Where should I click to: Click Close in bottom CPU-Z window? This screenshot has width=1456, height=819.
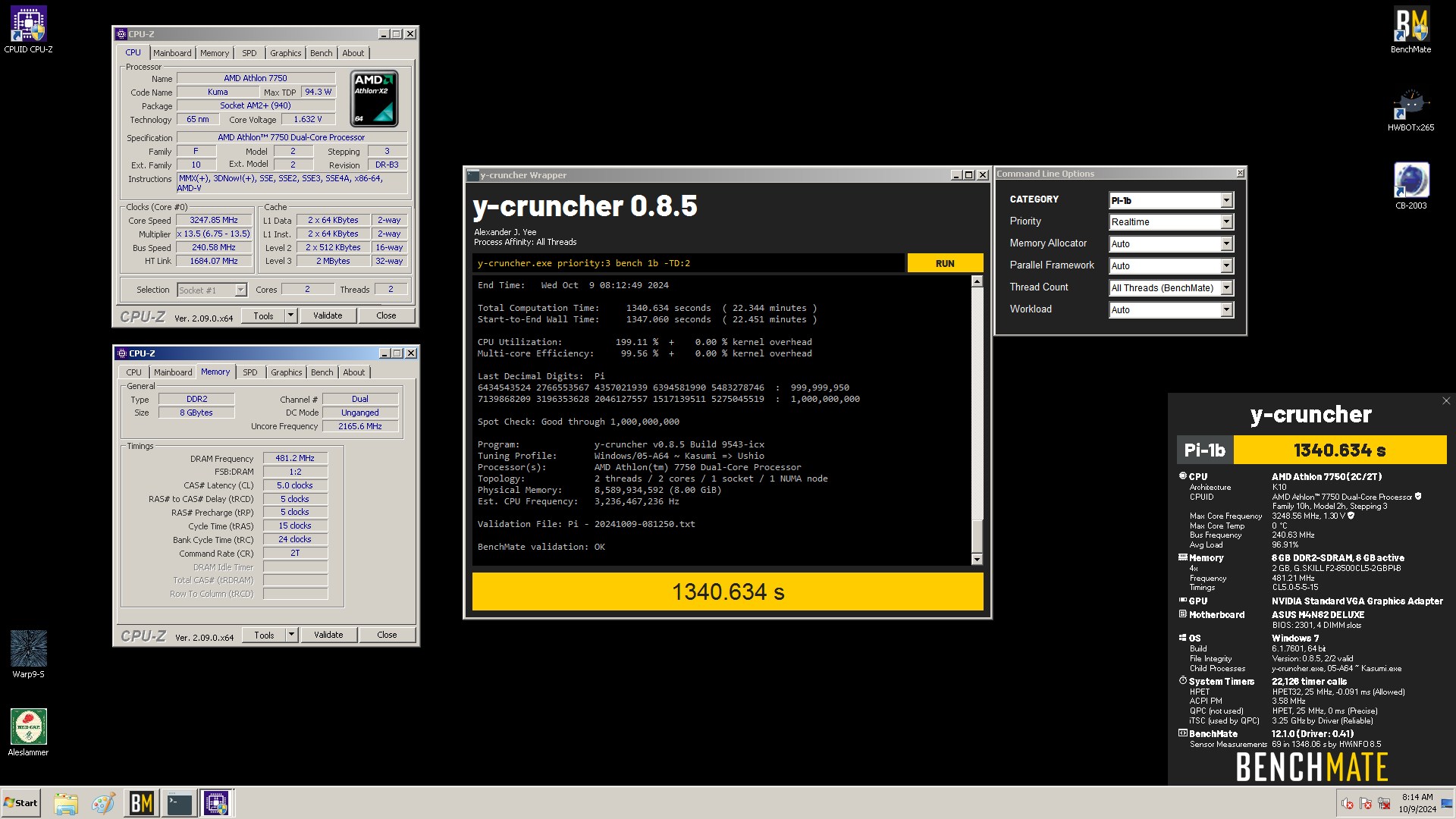pos(387,635)
